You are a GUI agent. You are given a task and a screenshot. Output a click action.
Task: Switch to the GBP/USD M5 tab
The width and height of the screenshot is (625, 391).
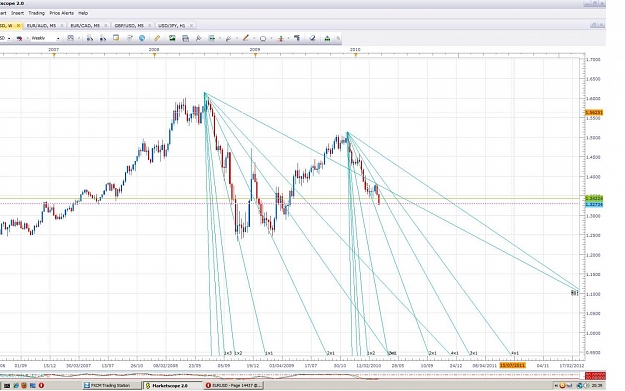pyautogui.click(x=129, y=26)
